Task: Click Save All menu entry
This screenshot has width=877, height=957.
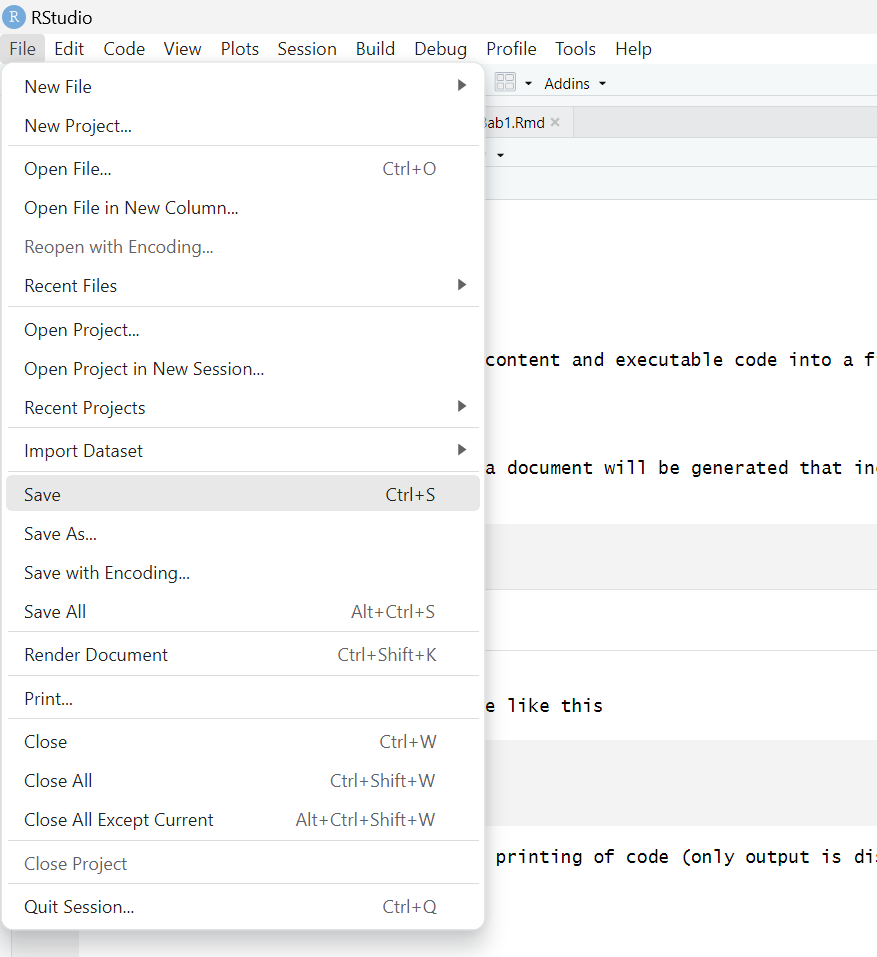Action: 243,612
